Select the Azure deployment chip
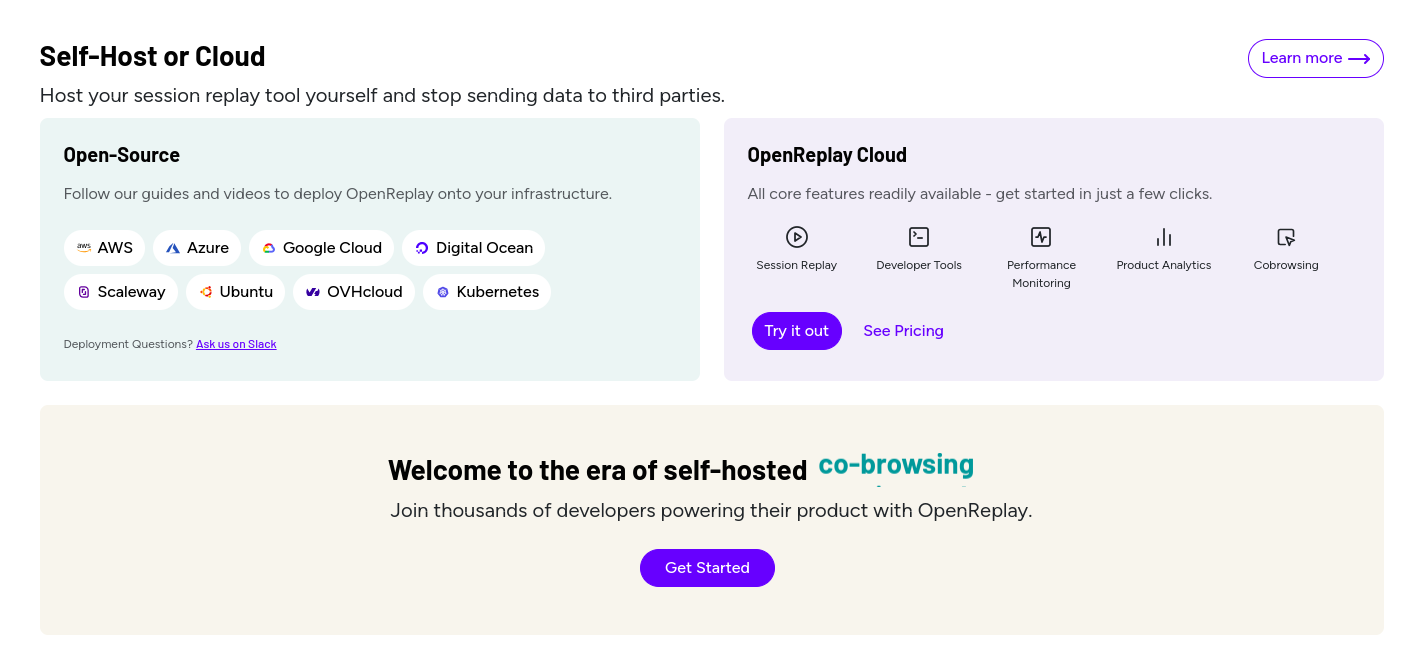This screenshot has width=1405, height=669. pyautogui.click(x=197, y=248)
